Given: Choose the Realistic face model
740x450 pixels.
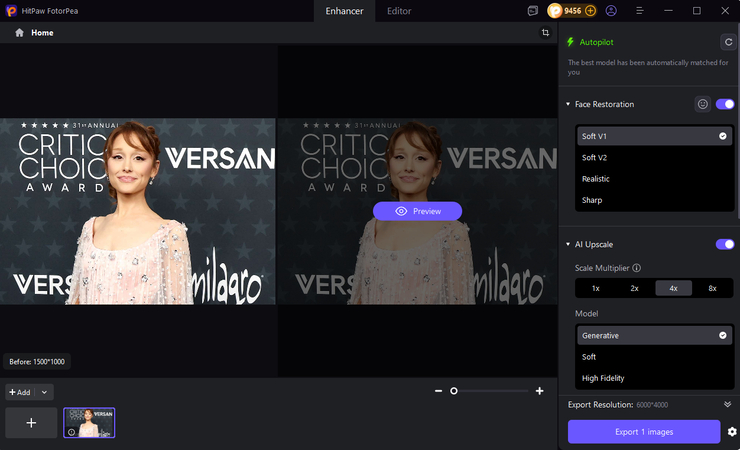Looking at the screenshot, I should (596, 179).
